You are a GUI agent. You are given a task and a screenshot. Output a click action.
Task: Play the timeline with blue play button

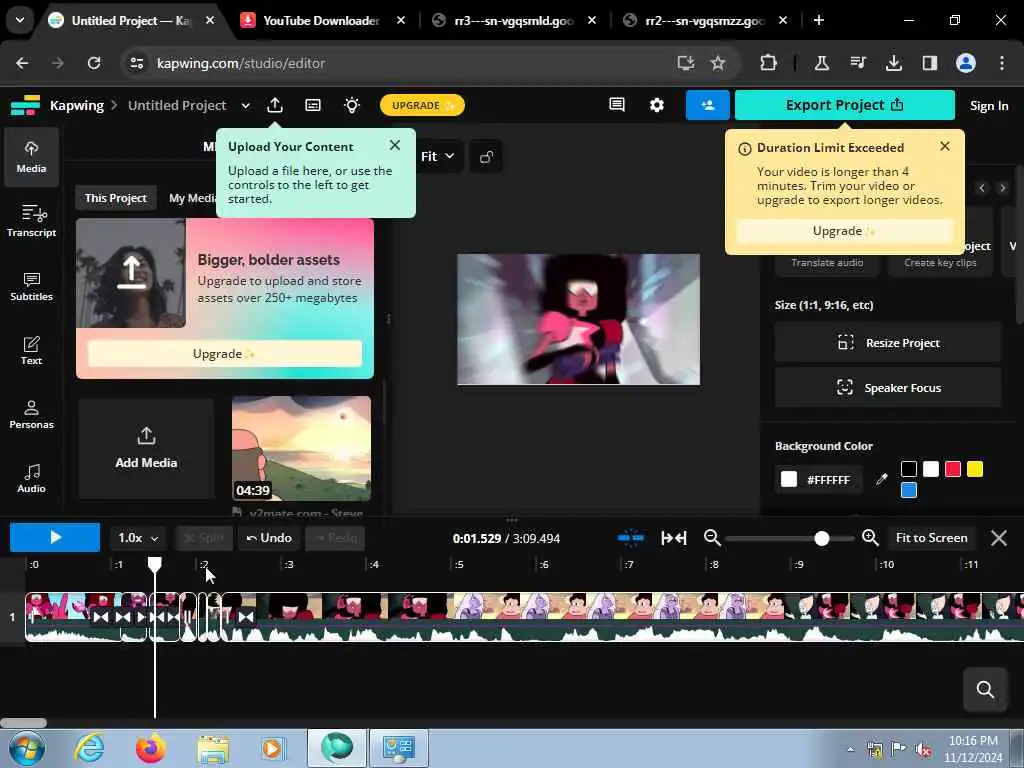(x=55, y=537)
